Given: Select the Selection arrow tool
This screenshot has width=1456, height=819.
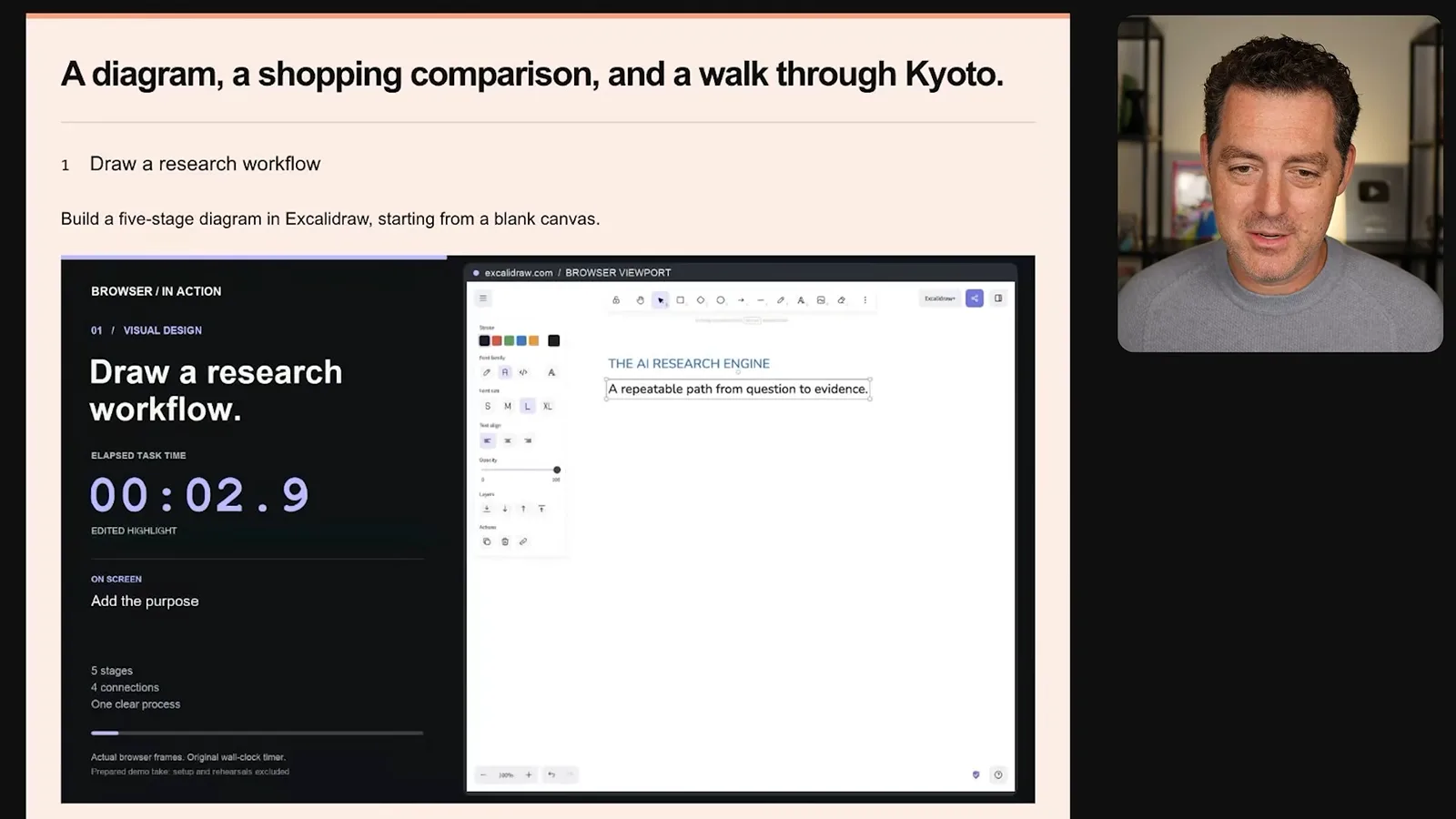Looking at the screenshot, I should coord(660,299).
